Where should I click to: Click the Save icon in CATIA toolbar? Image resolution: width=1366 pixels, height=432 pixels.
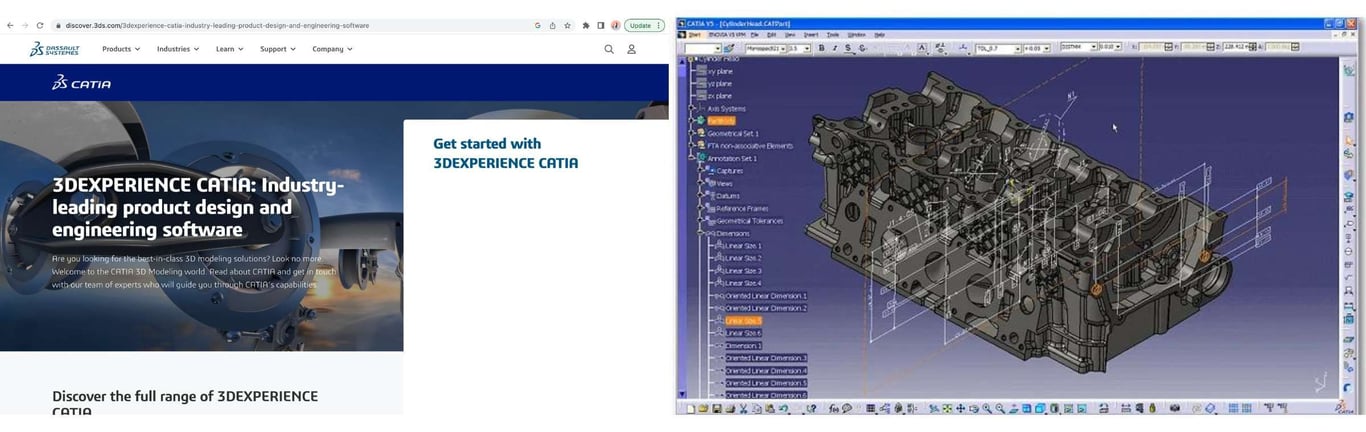click(715, 409)
